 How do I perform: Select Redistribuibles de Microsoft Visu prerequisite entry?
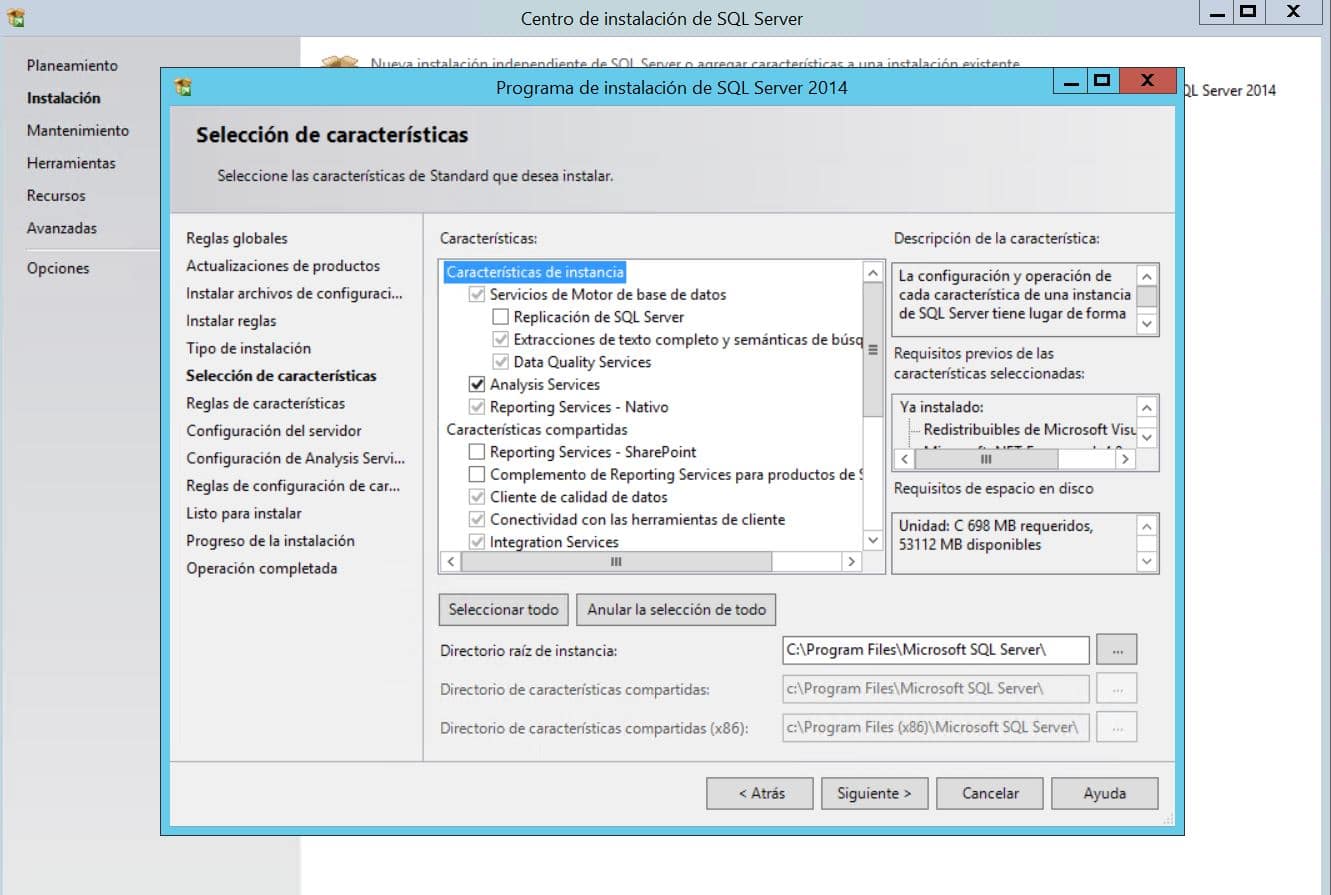coord(1030,429)
